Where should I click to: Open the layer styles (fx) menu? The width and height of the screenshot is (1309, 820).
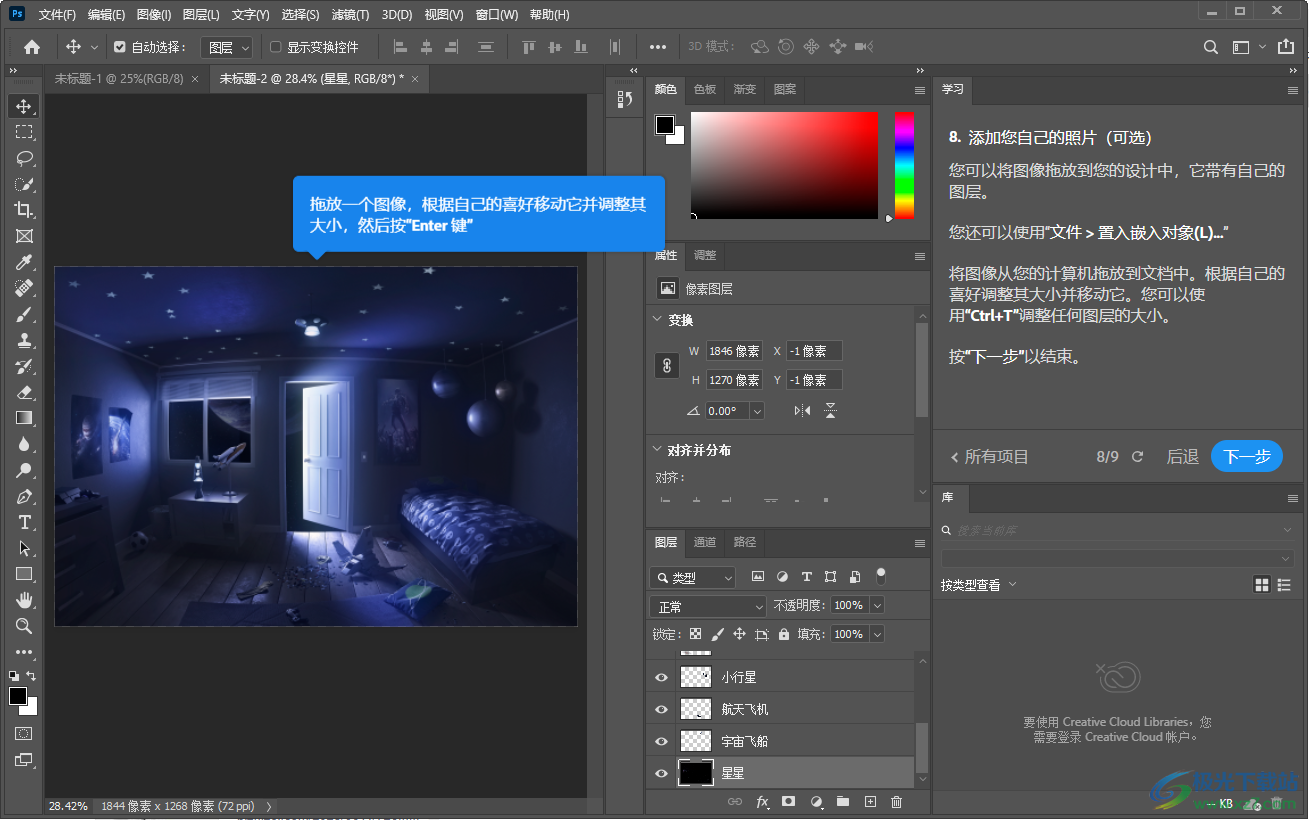pyautogui.click(x=762, y=801)
